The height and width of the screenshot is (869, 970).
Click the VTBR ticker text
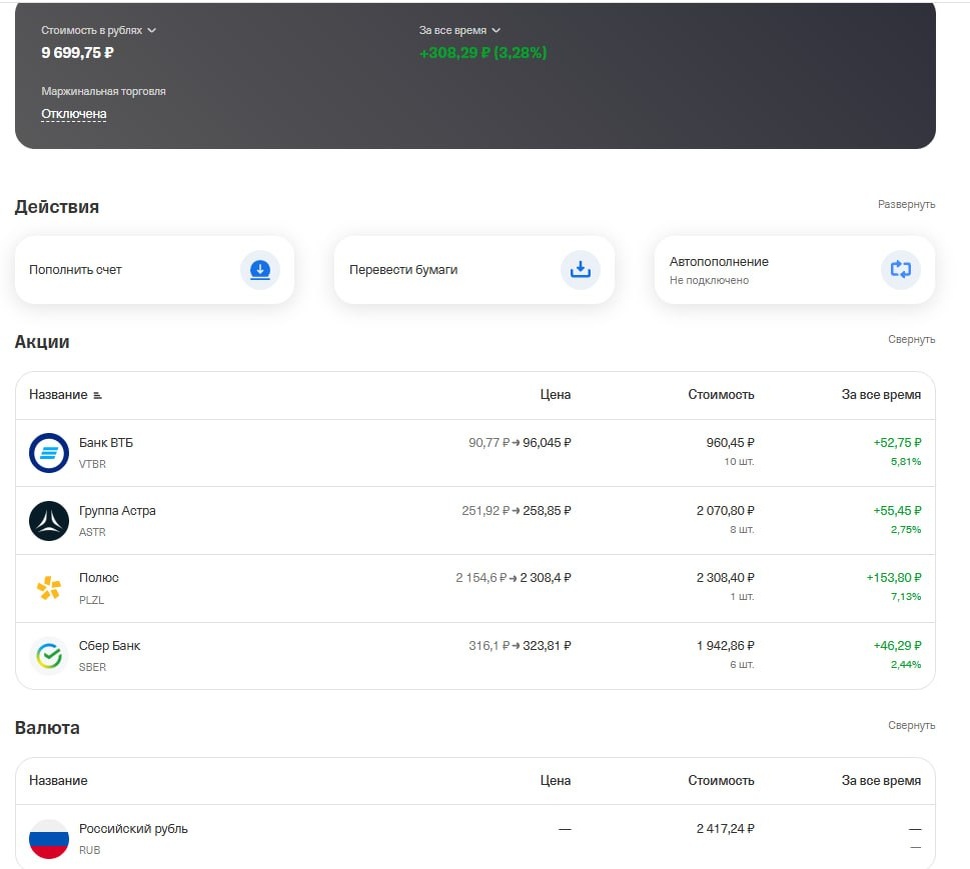click(92, 464)
